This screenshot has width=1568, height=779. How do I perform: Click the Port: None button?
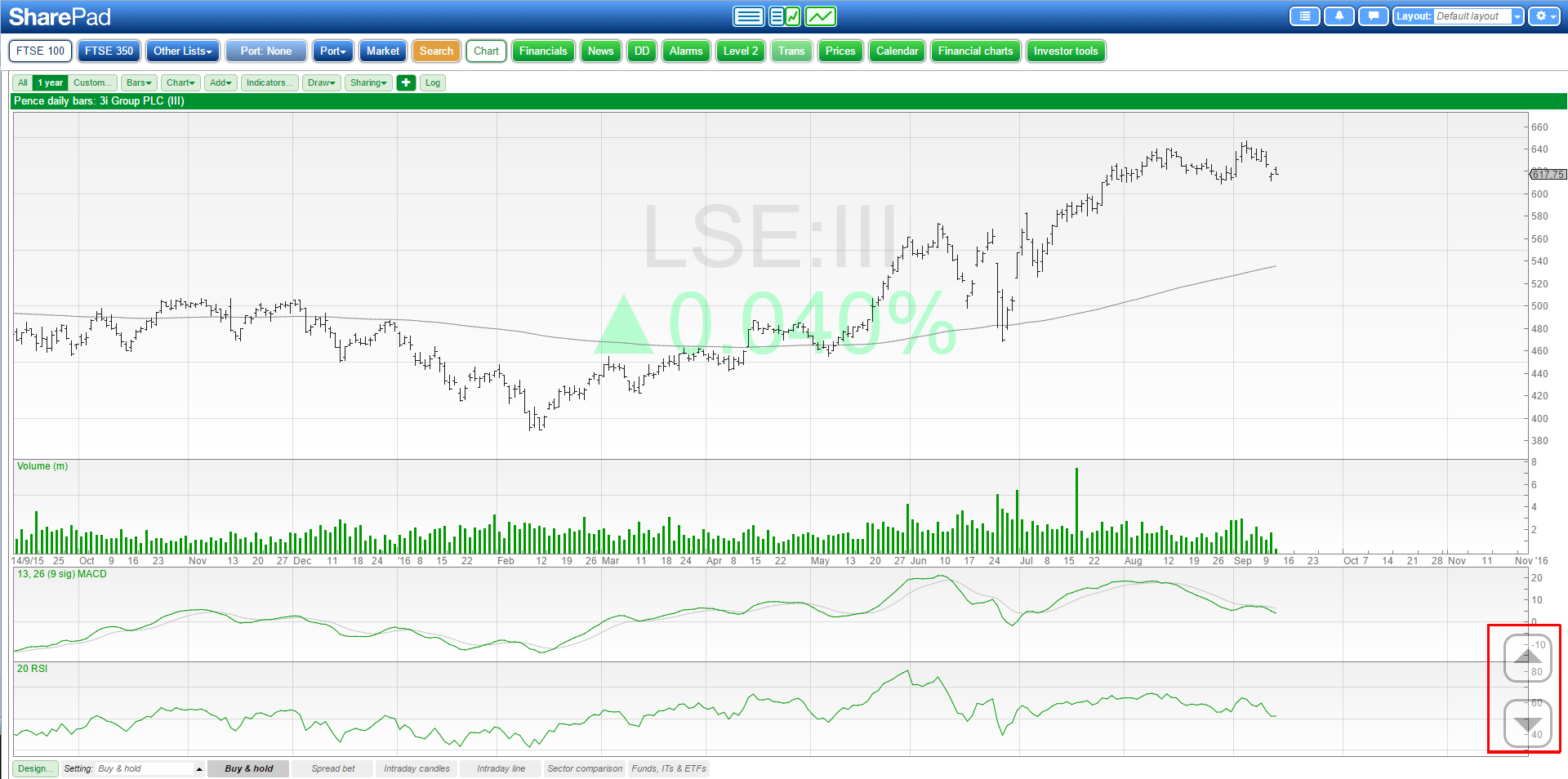point(266,51)
